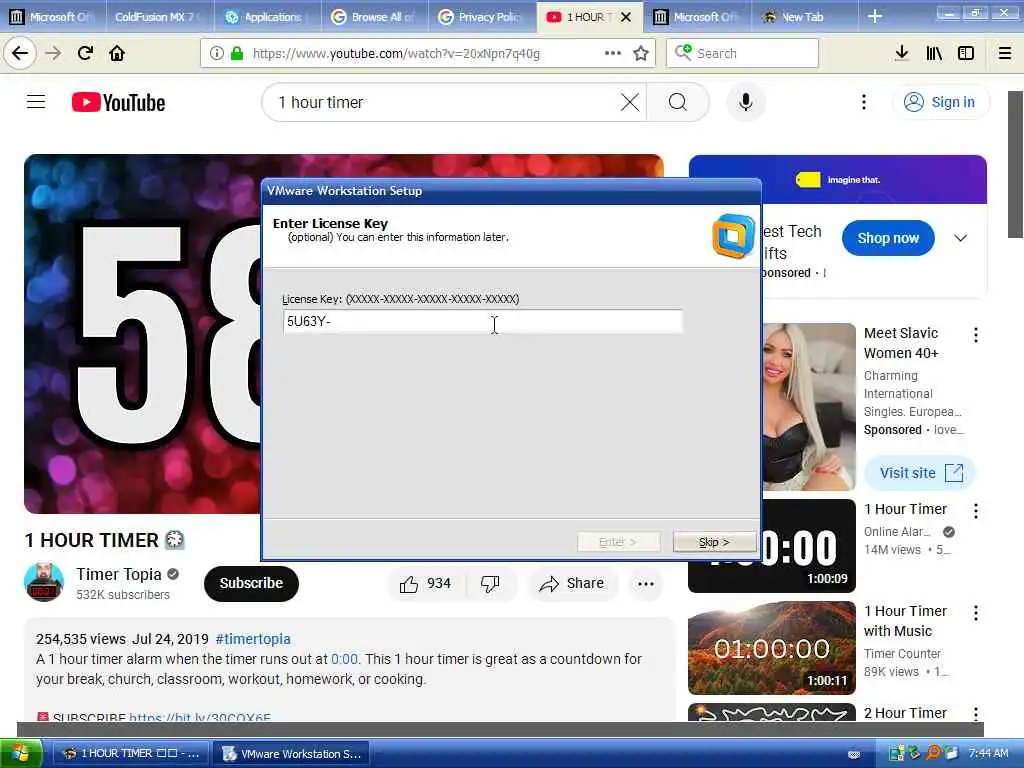
Task: Click Skip in VMware setup dialog
Action: point(714,542)
